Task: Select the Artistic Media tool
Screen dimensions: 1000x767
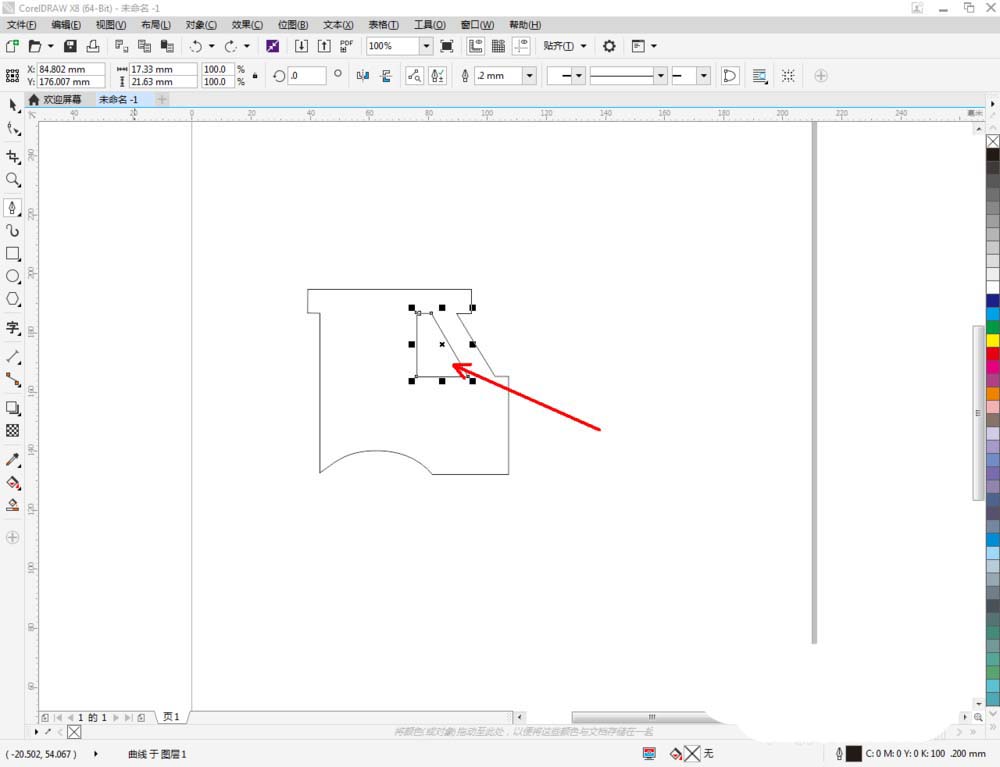Action: point(13,231)
